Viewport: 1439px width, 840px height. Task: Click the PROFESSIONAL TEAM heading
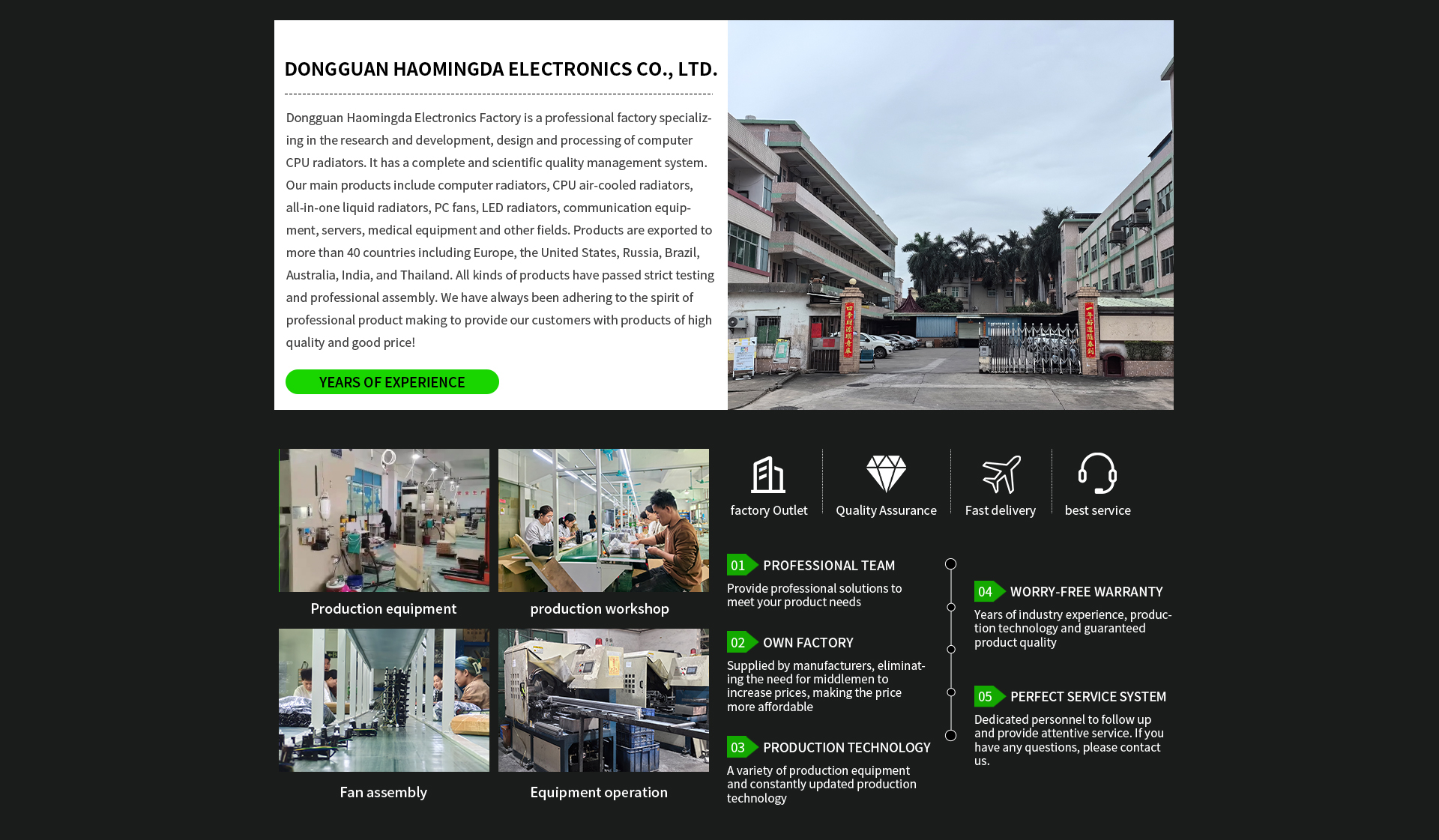coord(829,565)
